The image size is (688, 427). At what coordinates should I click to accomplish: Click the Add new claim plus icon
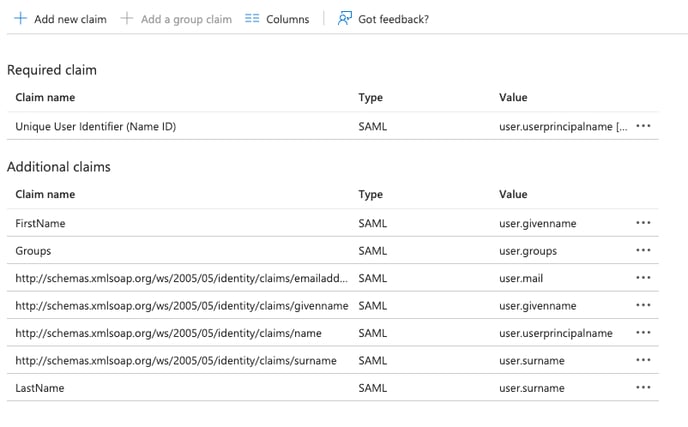(x=20, y=19)
